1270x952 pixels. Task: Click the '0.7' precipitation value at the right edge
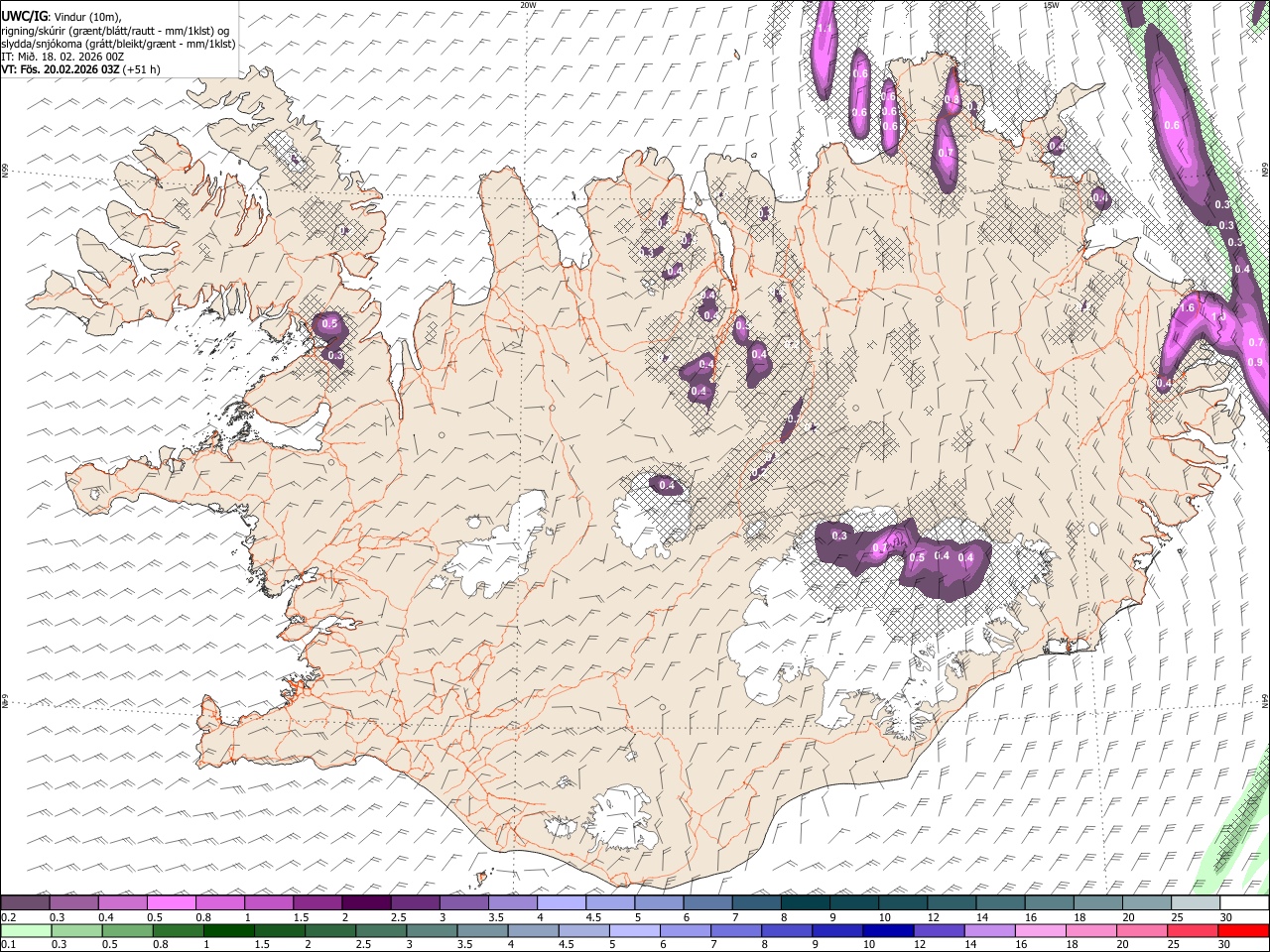pyautogui.click(x=1255, y=342)
